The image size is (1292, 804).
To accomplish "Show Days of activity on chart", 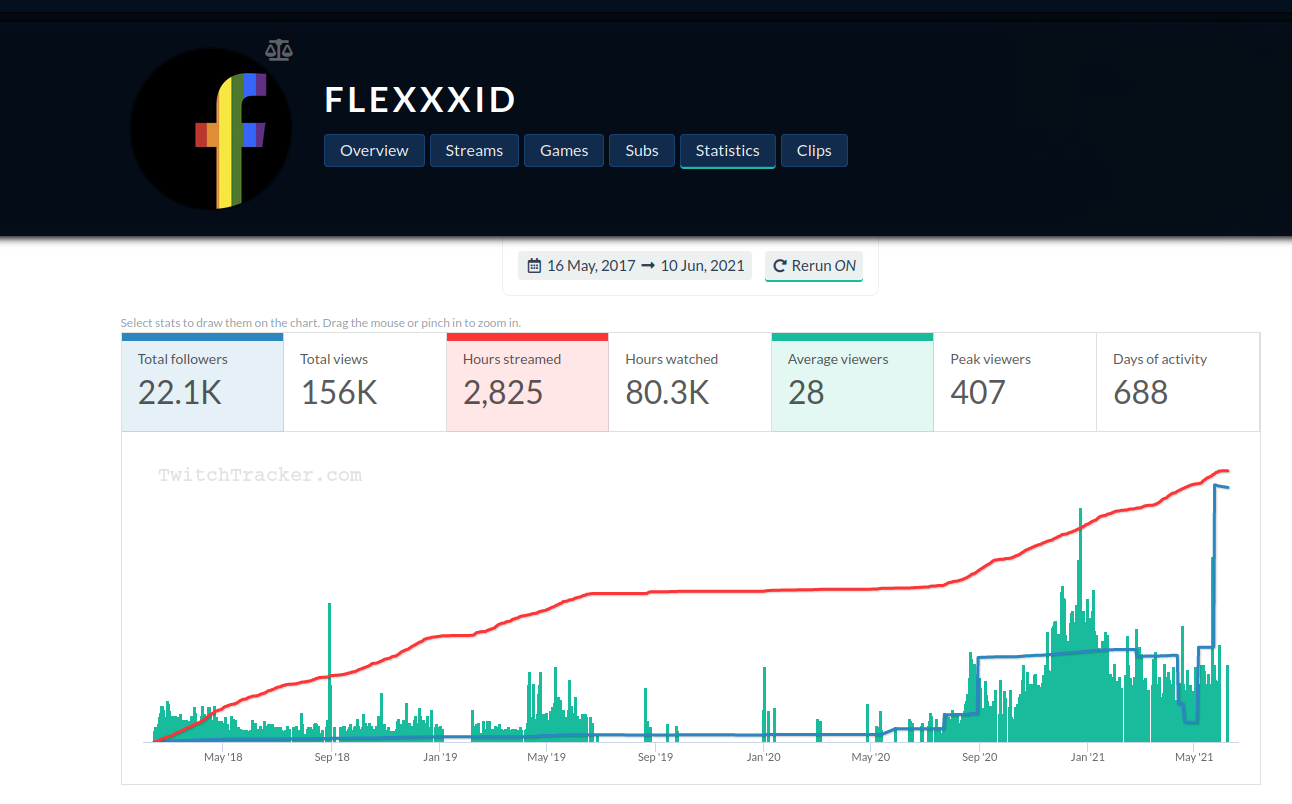I will pos(1178,383).
